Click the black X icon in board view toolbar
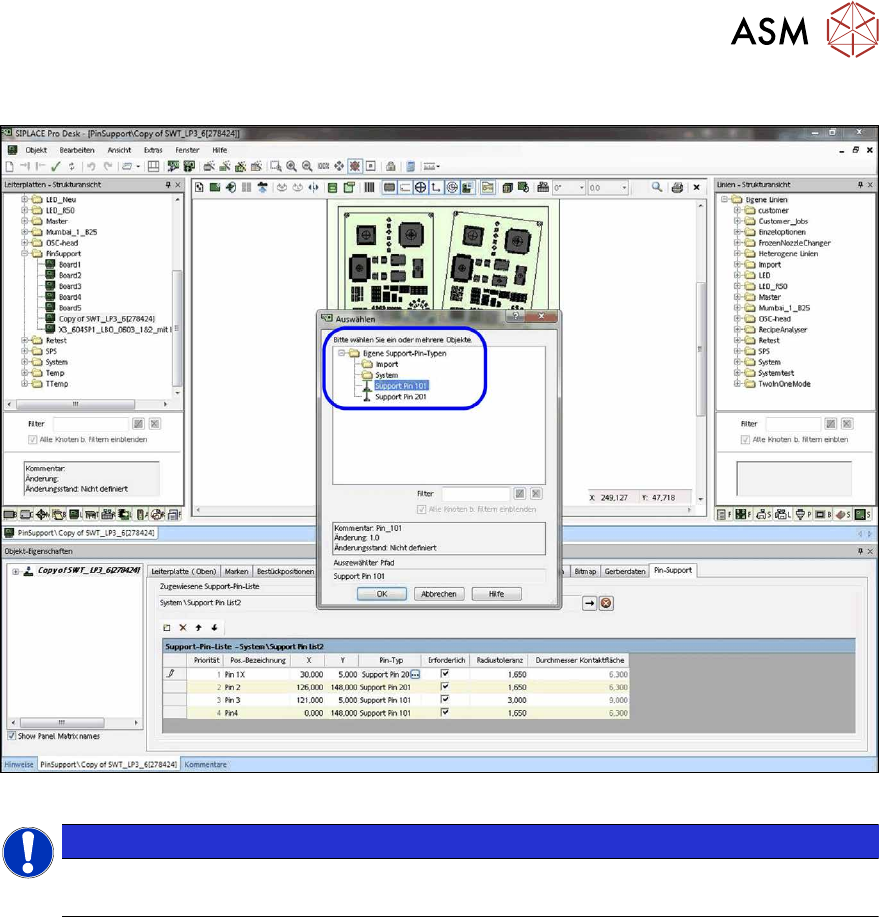Screen dimensions: 879x917 coord(697,188)
